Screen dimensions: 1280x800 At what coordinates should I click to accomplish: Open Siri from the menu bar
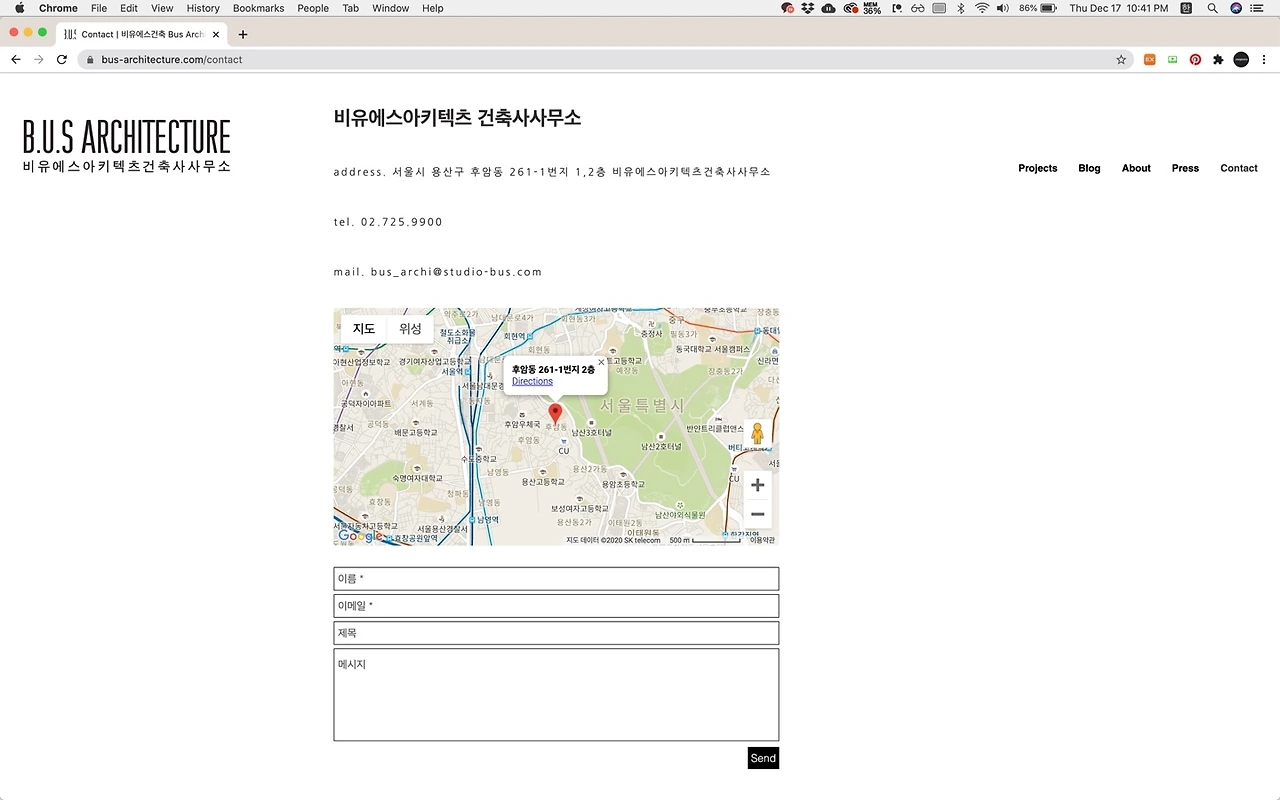[x=1236, y=8]
